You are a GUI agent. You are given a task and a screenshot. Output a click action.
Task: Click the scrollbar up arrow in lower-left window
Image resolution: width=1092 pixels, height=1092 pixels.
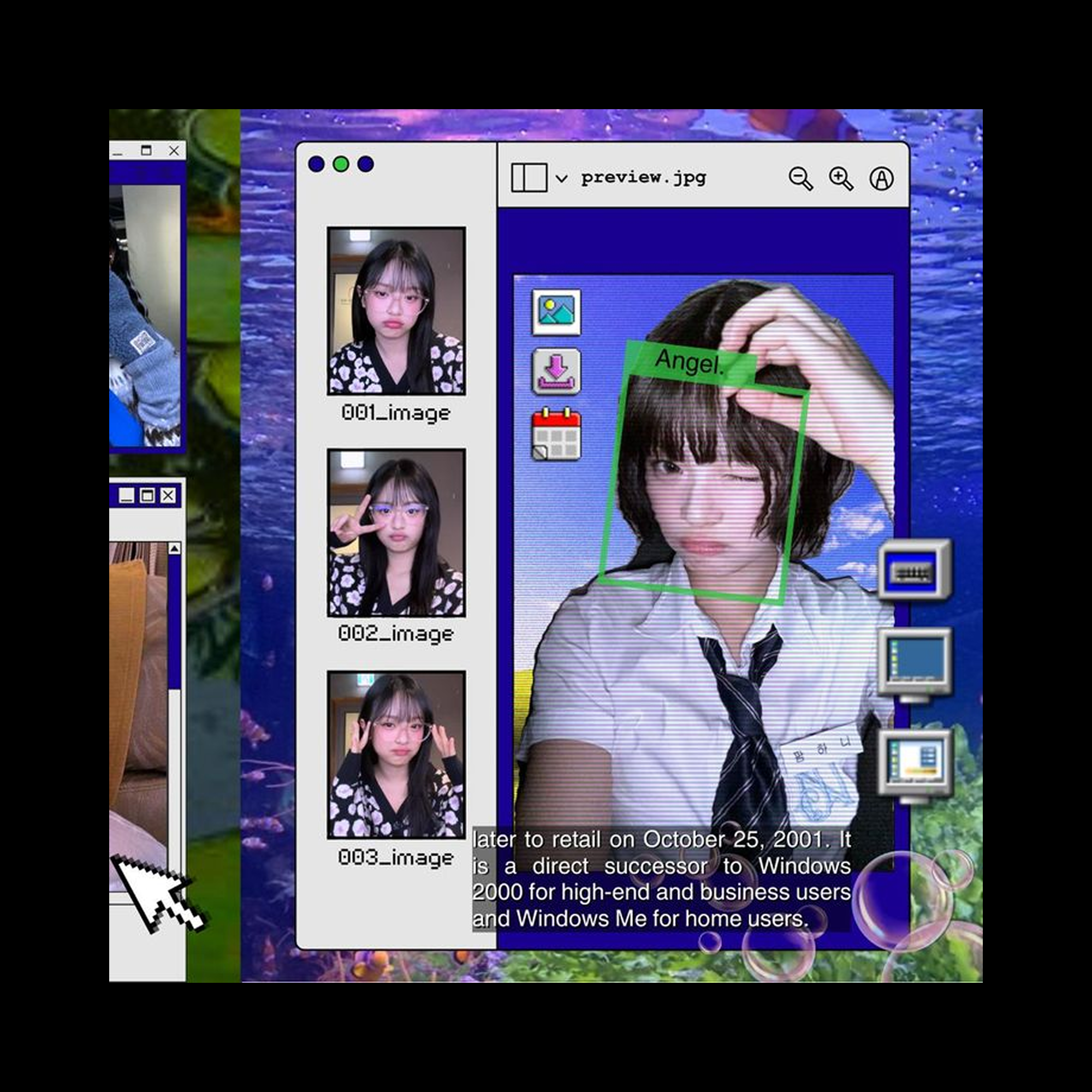click(174, 548)
